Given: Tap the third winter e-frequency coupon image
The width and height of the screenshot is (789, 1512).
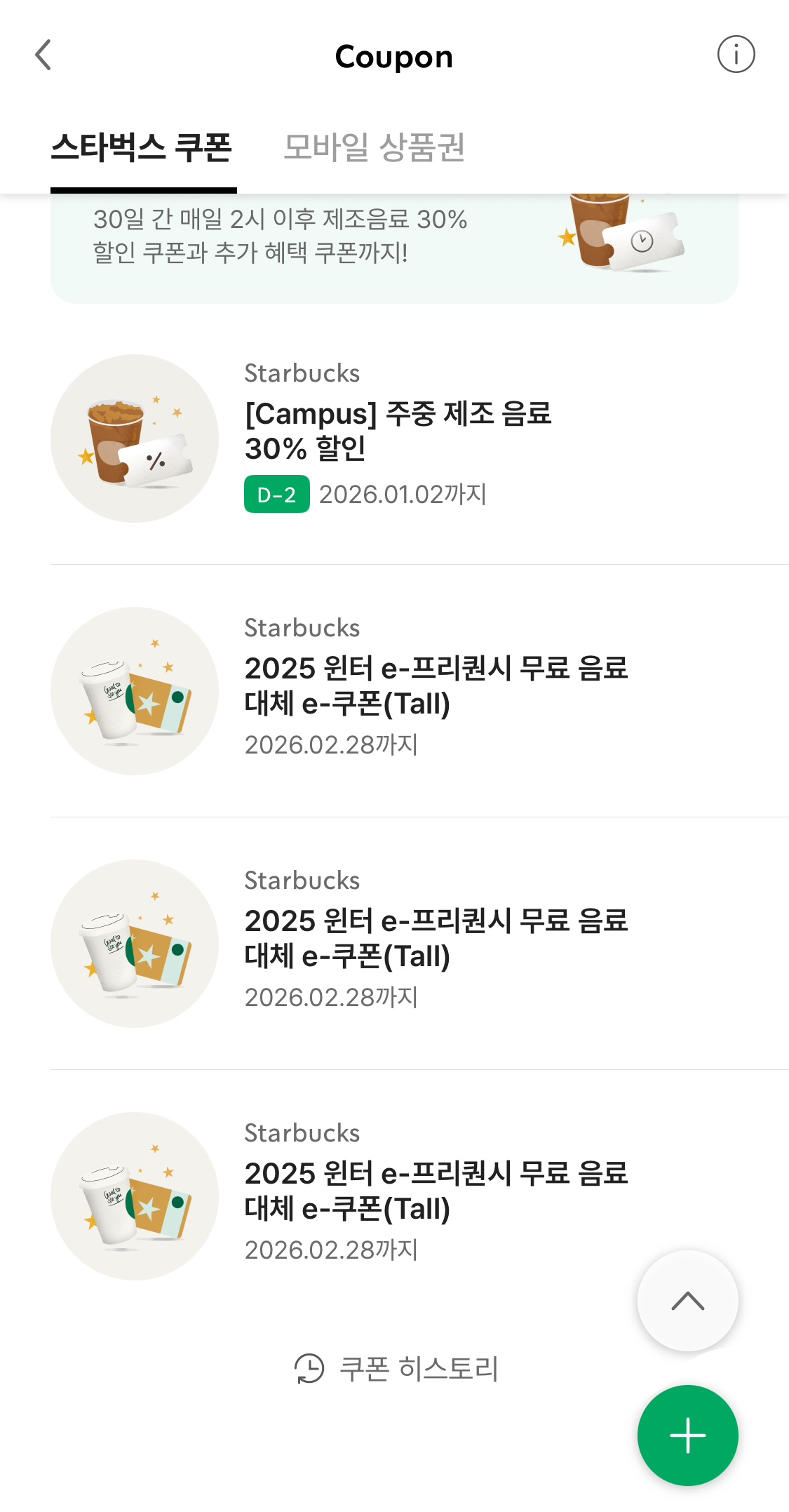Looking at the screenshot, I should click(x=135, y=1196).
